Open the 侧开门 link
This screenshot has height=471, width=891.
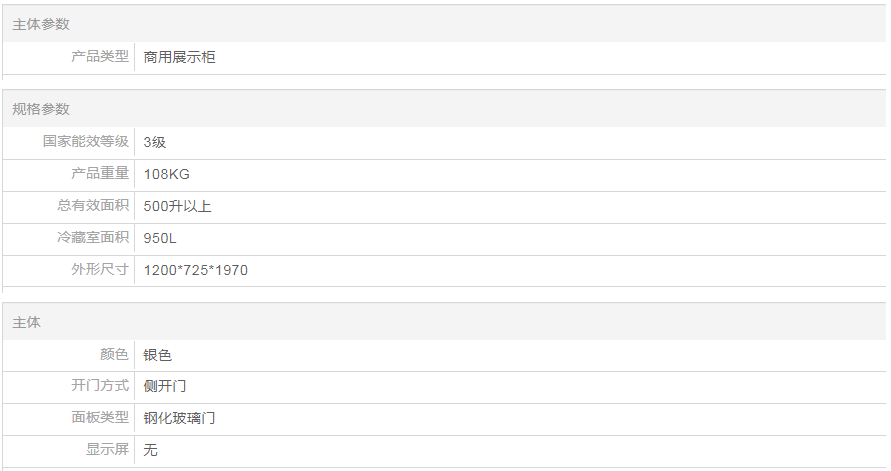click(165, 386)
